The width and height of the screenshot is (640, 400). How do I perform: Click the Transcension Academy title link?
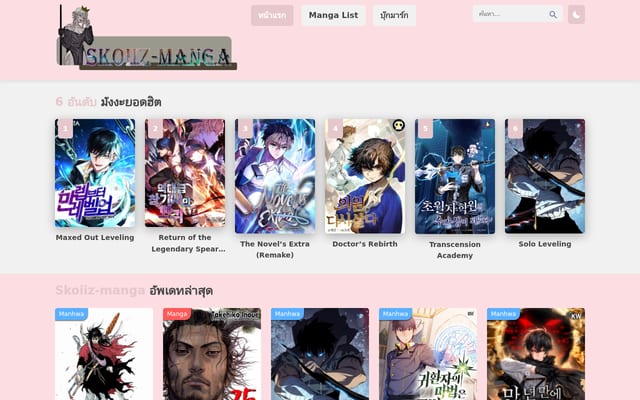point(455,250)
